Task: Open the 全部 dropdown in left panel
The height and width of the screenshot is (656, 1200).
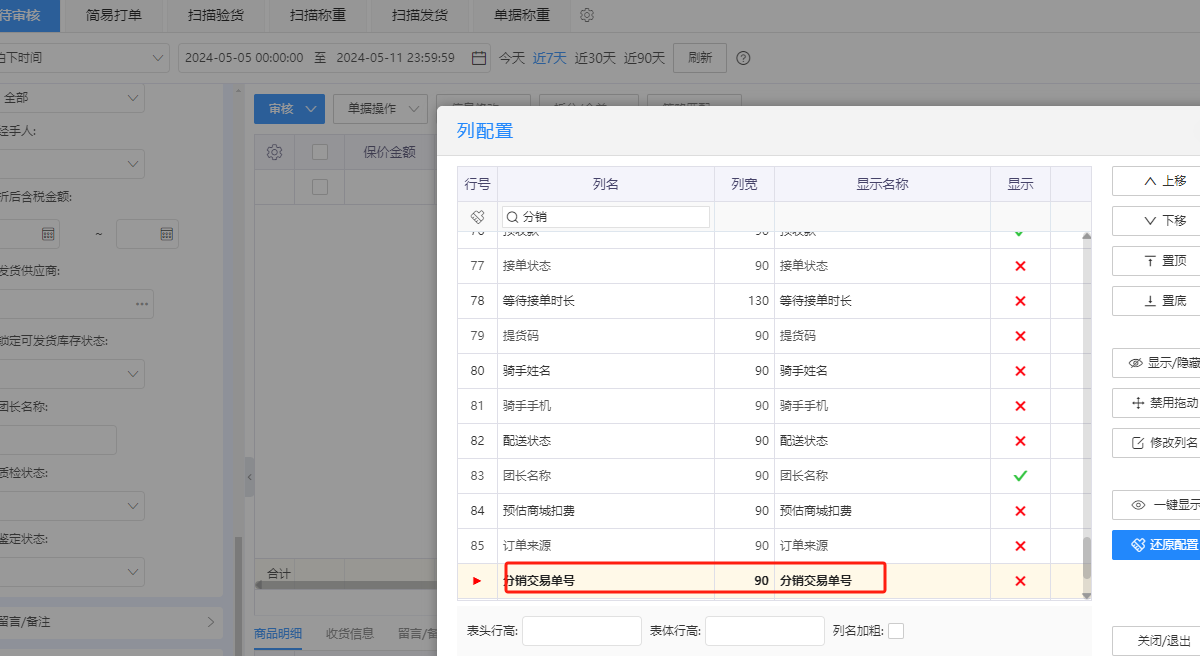Action: 72,98
